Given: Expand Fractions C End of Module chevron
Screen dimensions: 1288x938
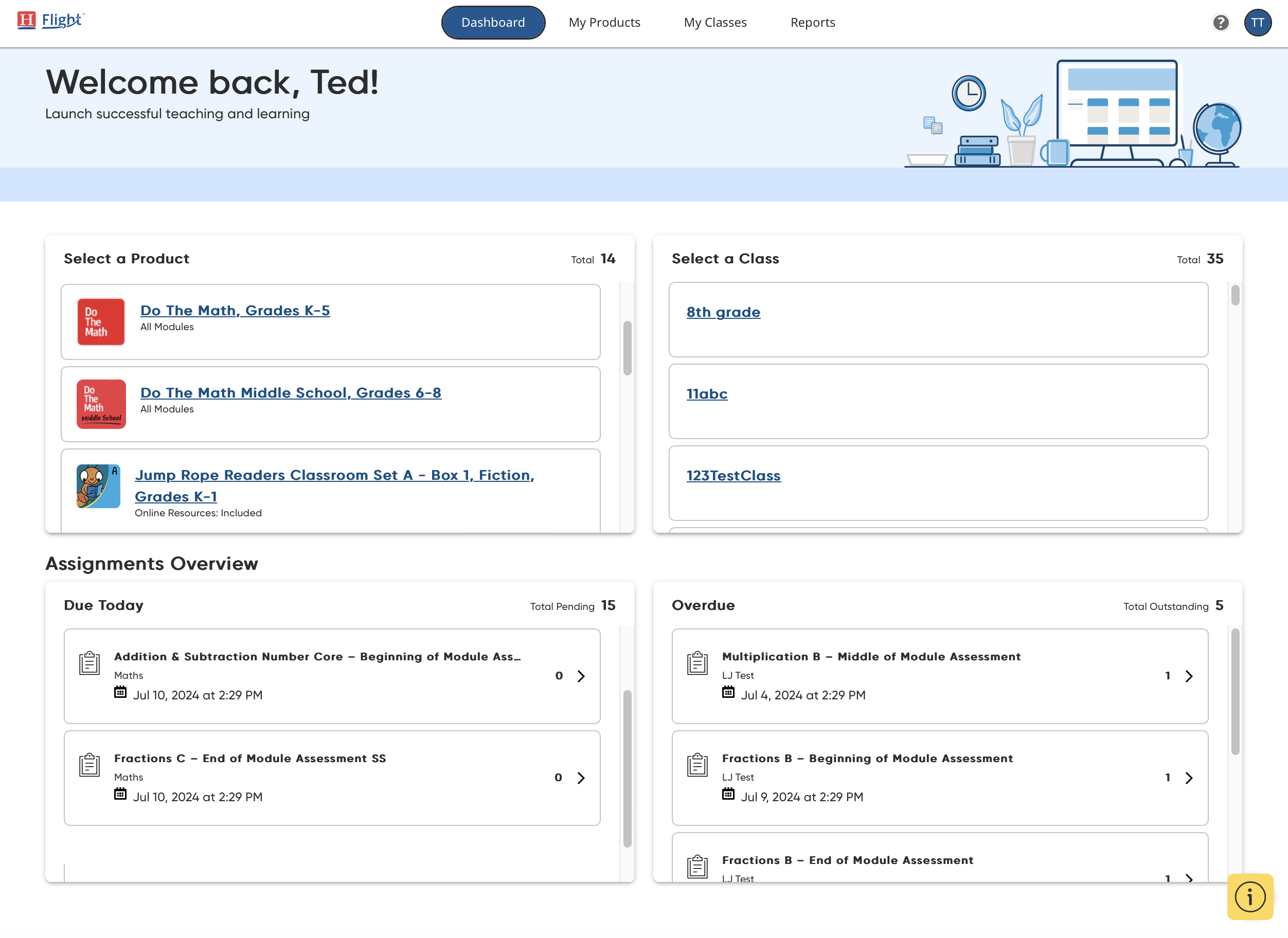Looking at the screenshot, I should (581, 778).
